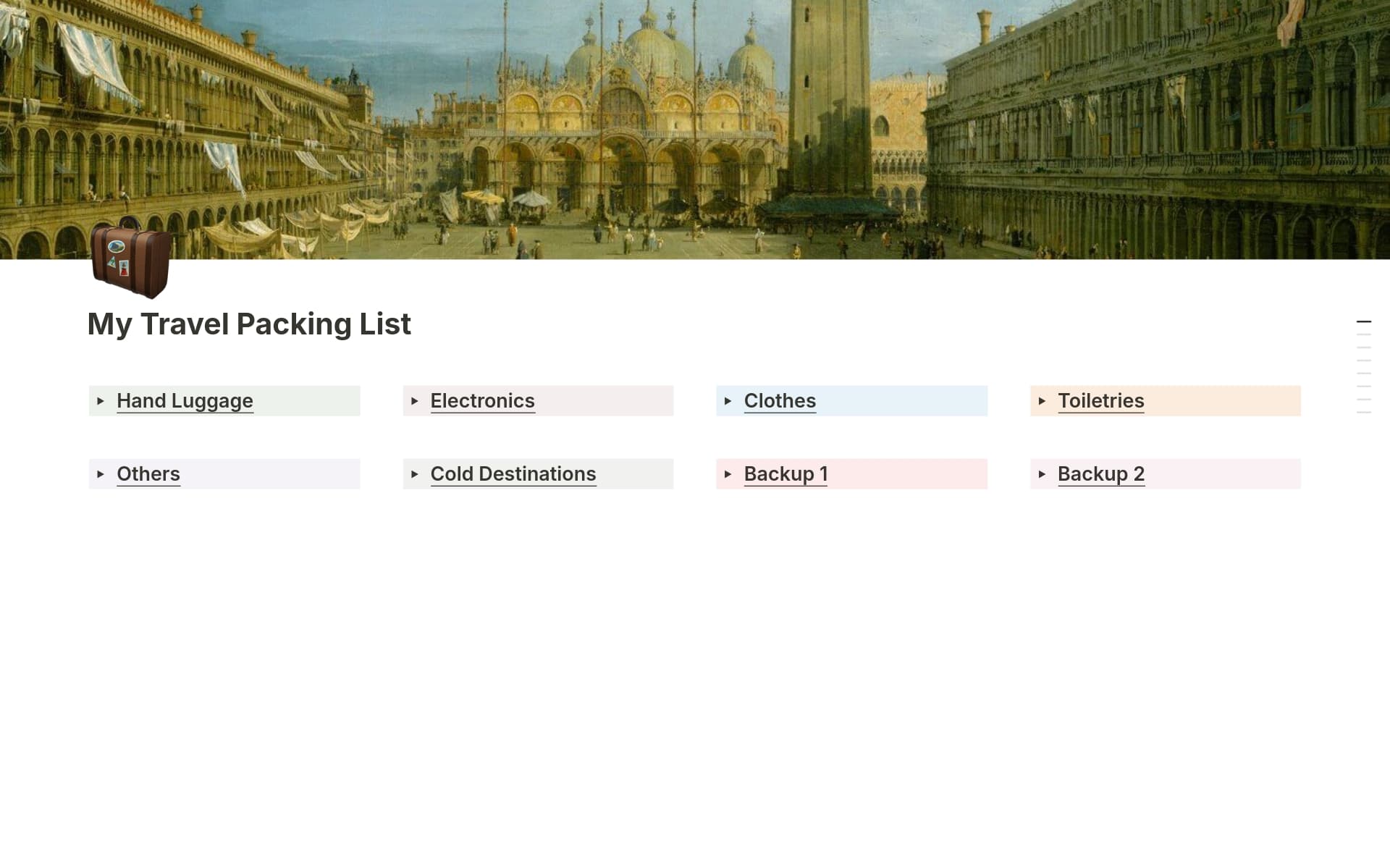Viewport: 1390px width, 868px height.
Task: Click the Backup 1 heading
Action: [786, 474]
